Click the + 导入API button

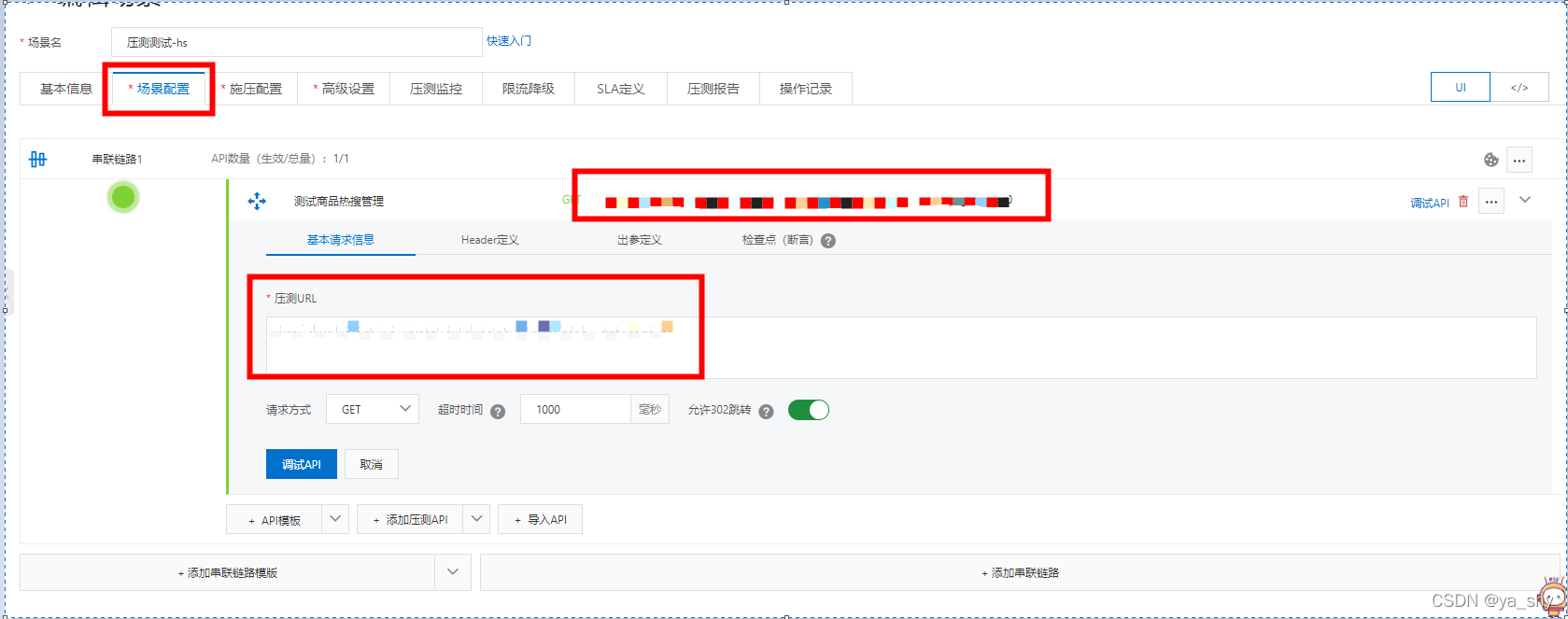point(541,519)
